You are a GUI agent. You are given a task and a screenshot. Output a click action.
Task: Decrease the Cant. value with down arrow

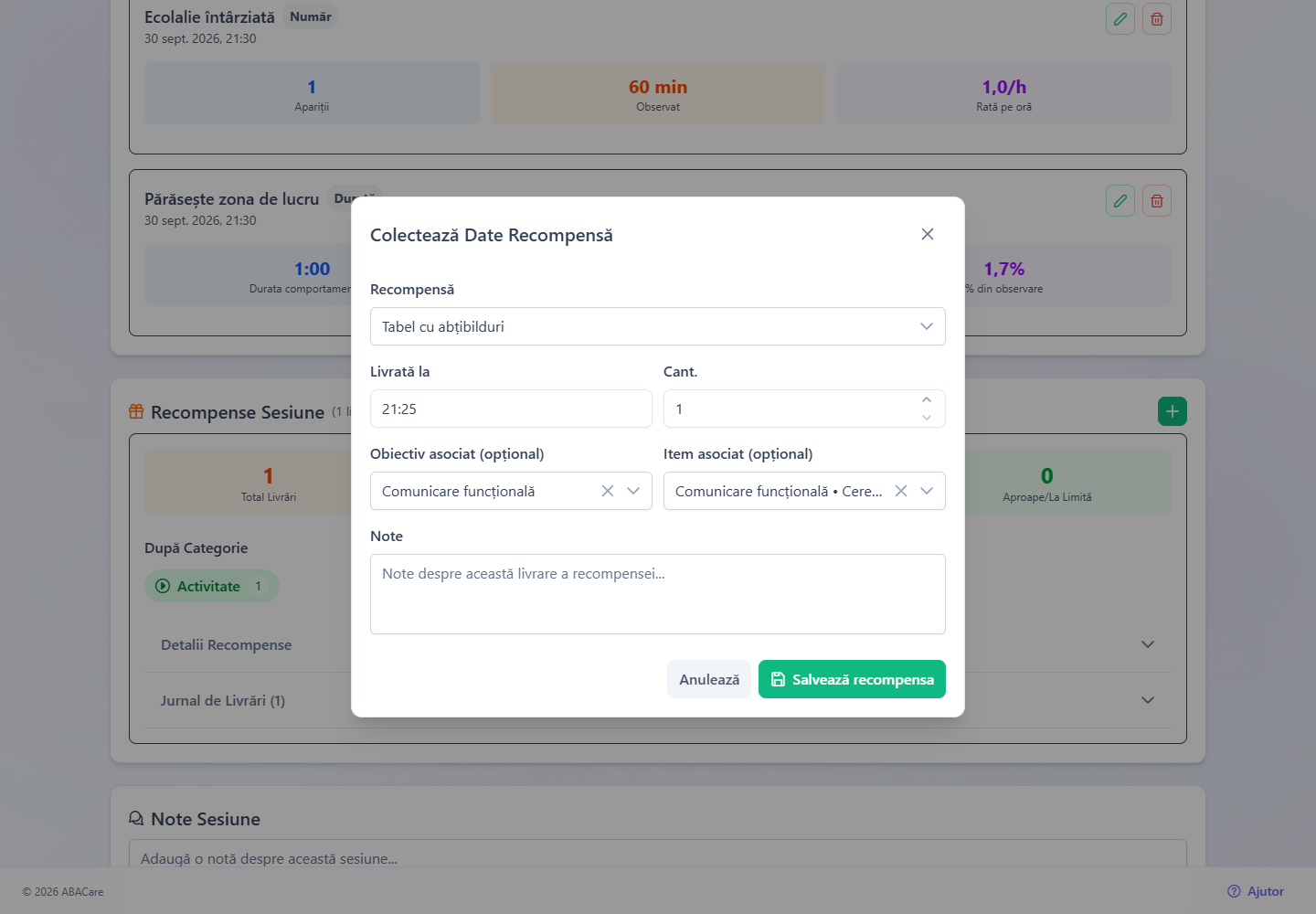coord(927,418)
